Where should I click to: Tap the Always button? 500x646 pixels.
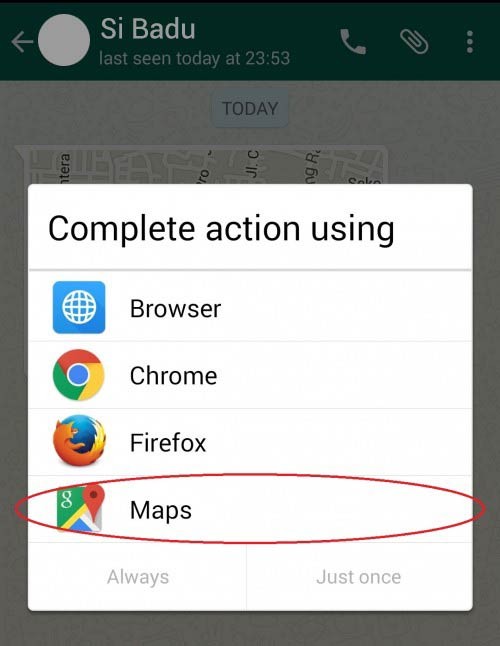[x=138, y=577]
